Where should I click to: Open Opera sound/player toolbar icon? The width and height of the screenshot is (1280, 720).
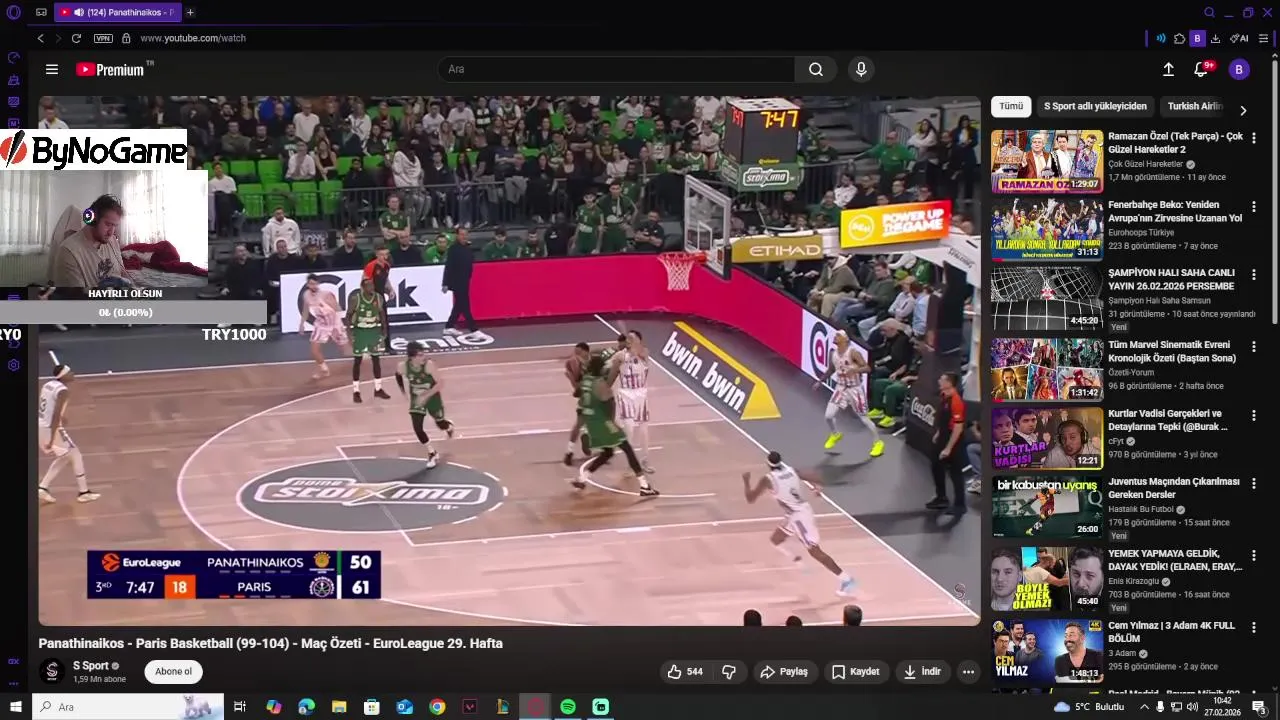pos(1161,38)
